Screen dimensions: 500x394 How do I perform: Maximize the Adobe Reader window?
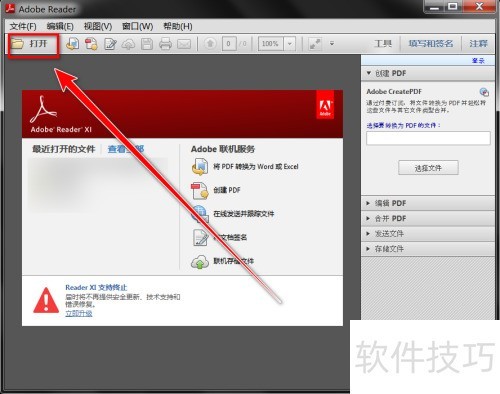452,7
